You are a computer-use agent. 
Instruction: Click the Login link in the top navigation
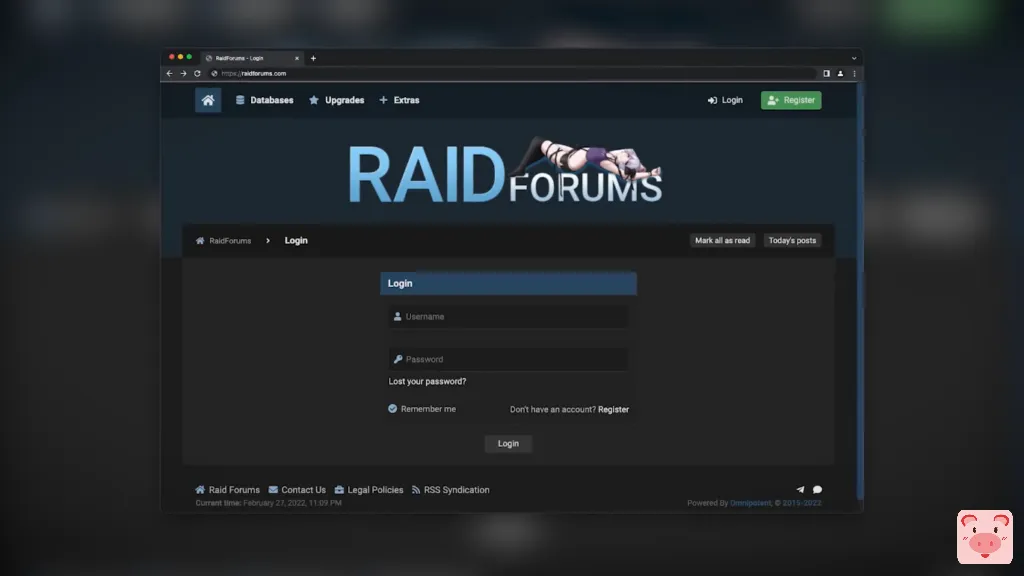pyautogui.click(x=725, y=100)
